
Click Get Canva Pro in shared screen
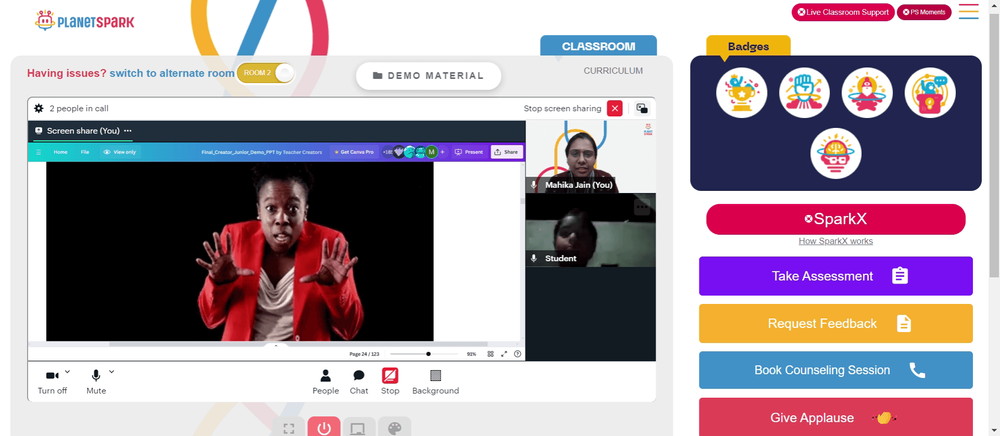[x=354, y=152]
